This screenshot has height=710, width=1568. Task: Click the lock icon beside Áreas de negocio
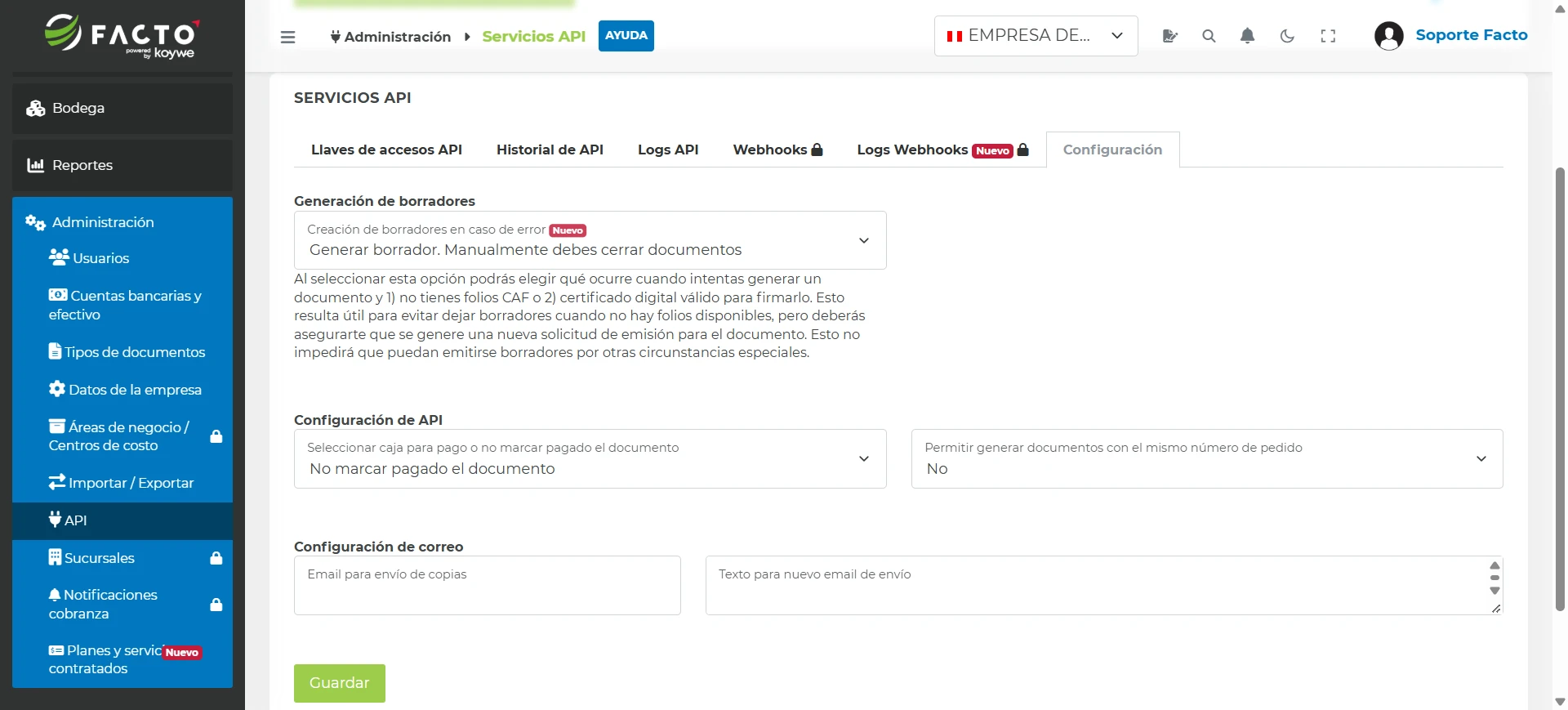click(x=216, y=436)
